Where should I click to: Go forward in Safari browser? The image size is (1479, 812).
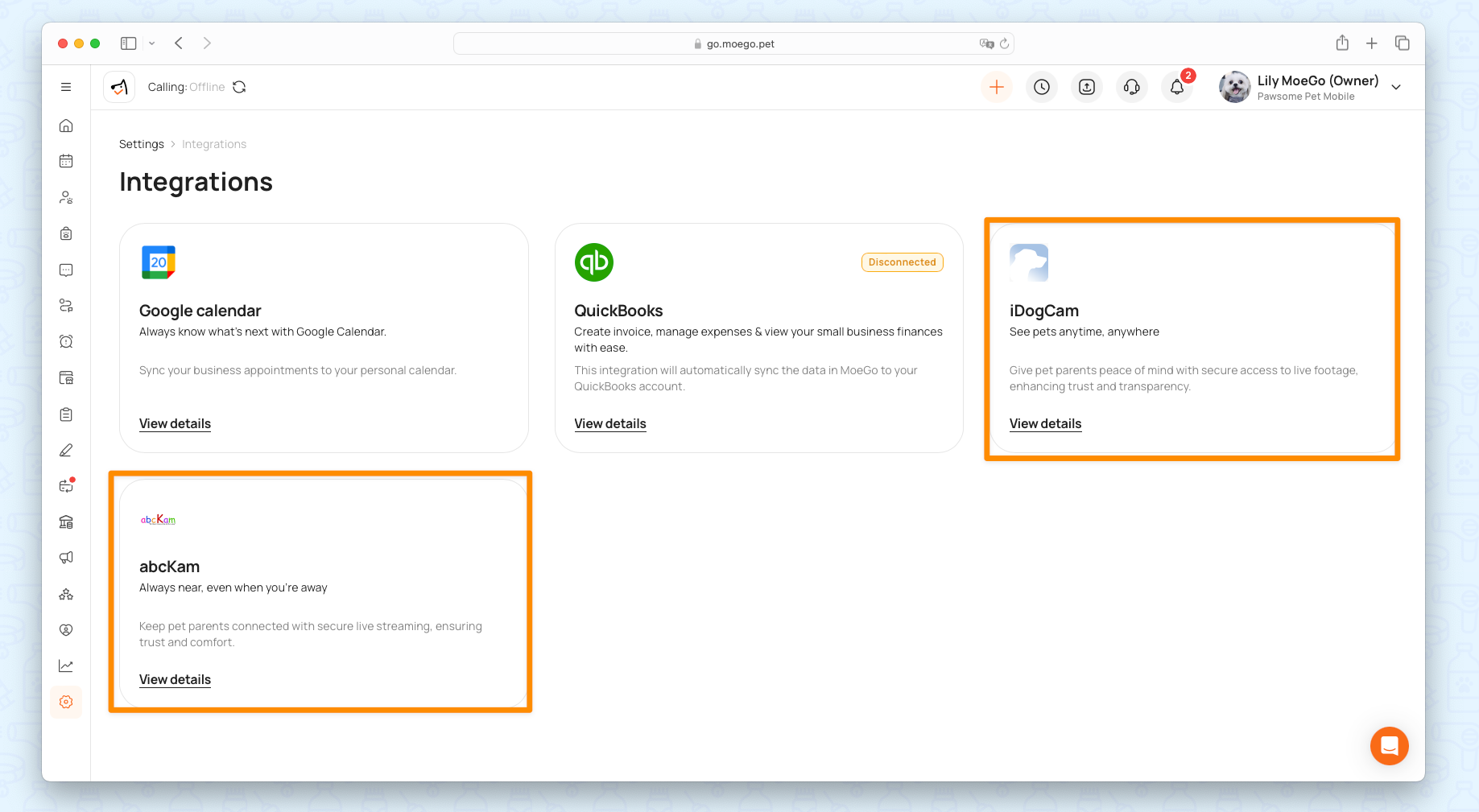tap(207, 43)
